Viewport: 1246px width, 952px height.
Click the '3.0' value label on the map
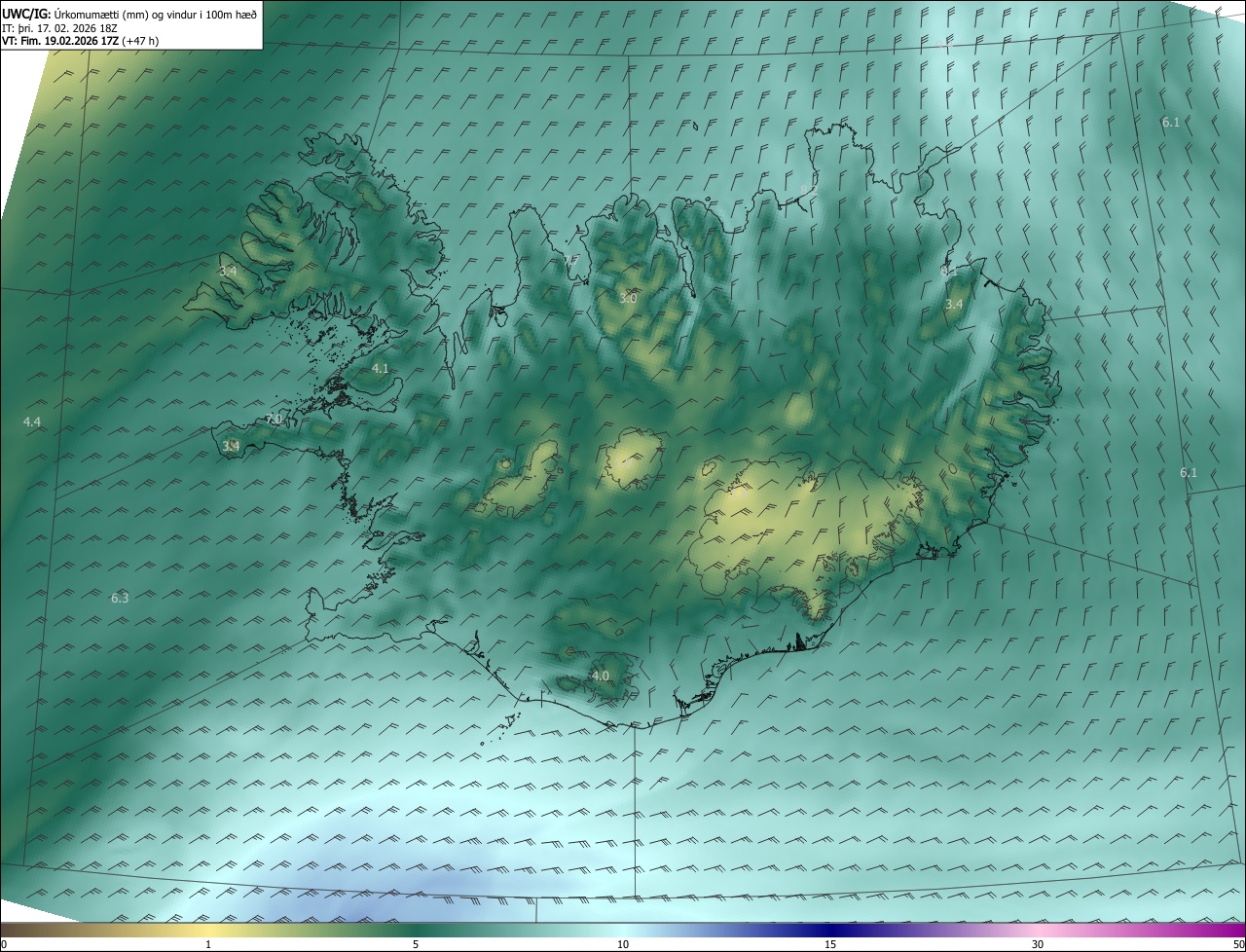(628, 298)
